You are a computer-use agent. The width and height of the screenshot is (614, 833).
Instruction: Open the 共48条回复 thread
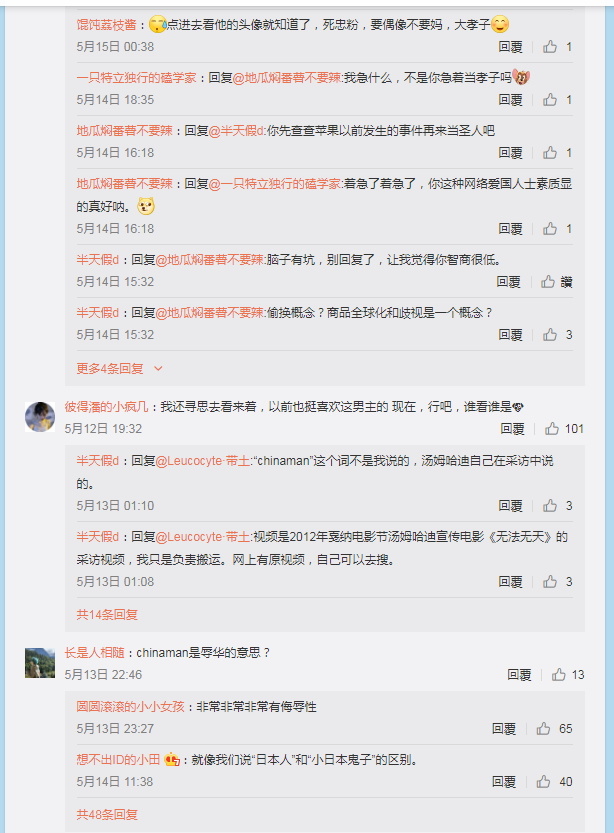(x=107, y=814)
